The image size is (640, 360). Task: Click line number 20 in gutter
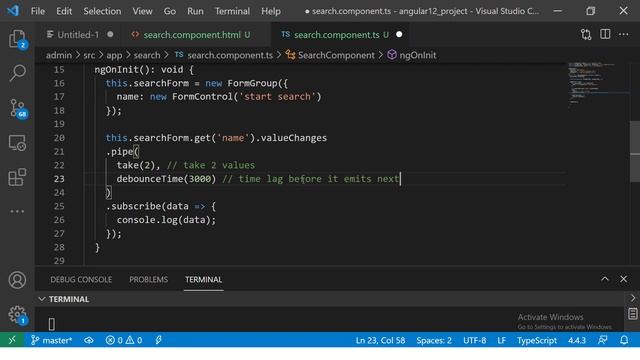pyautogui.click(x=59, y=138)
